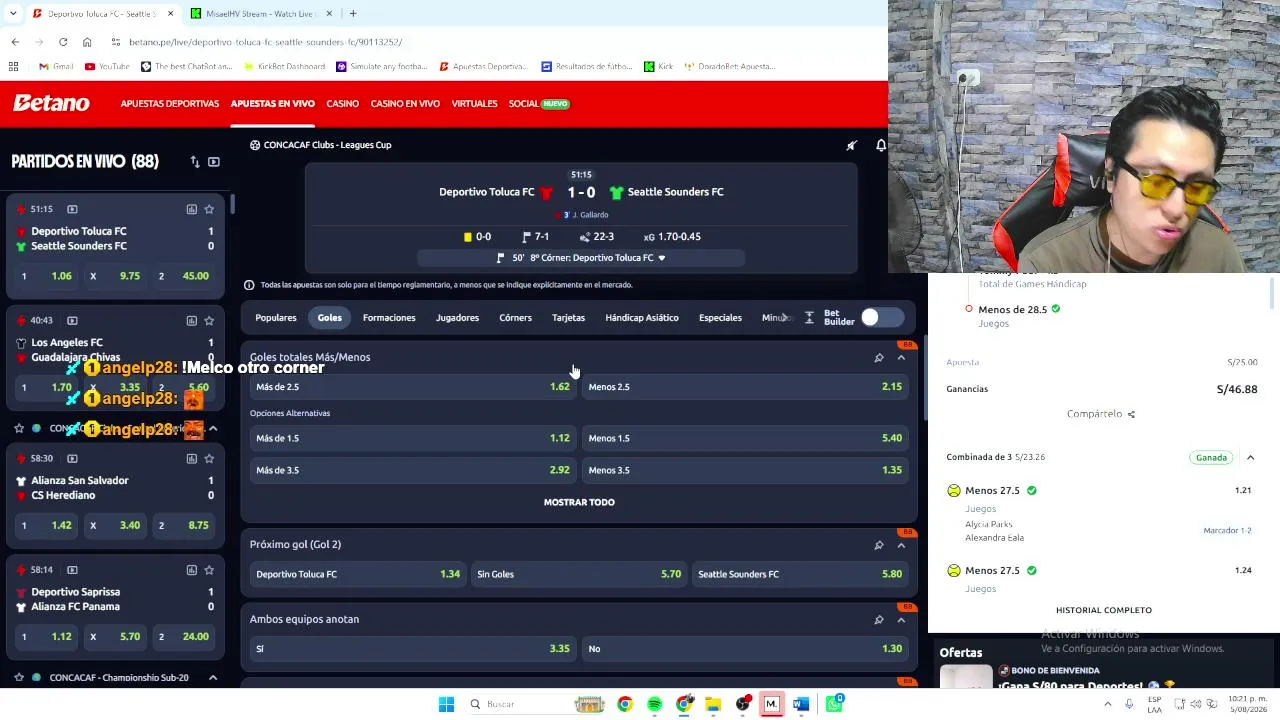Click Mostrar Todo to show all lines

[x=579, y=502]
